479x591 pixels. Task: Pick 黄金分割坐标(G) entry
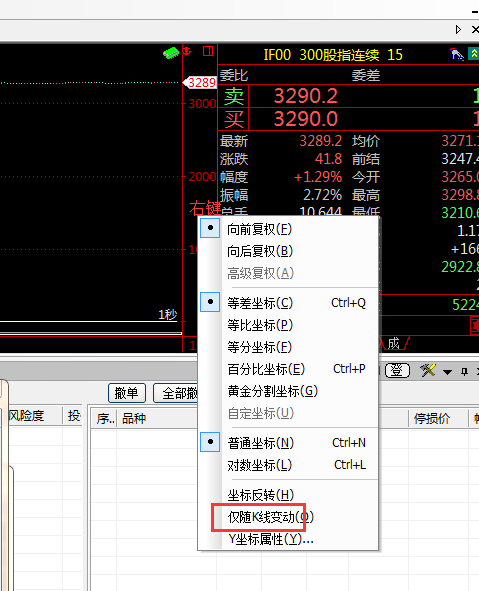288,391
